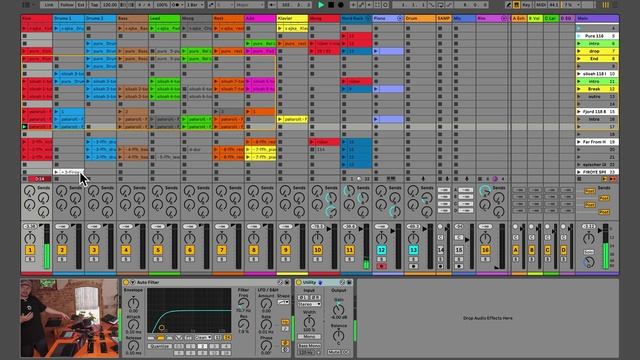This screenshot has height=360, width=640.
Task: Launch the Far From H scene
Action: [579, 142]
